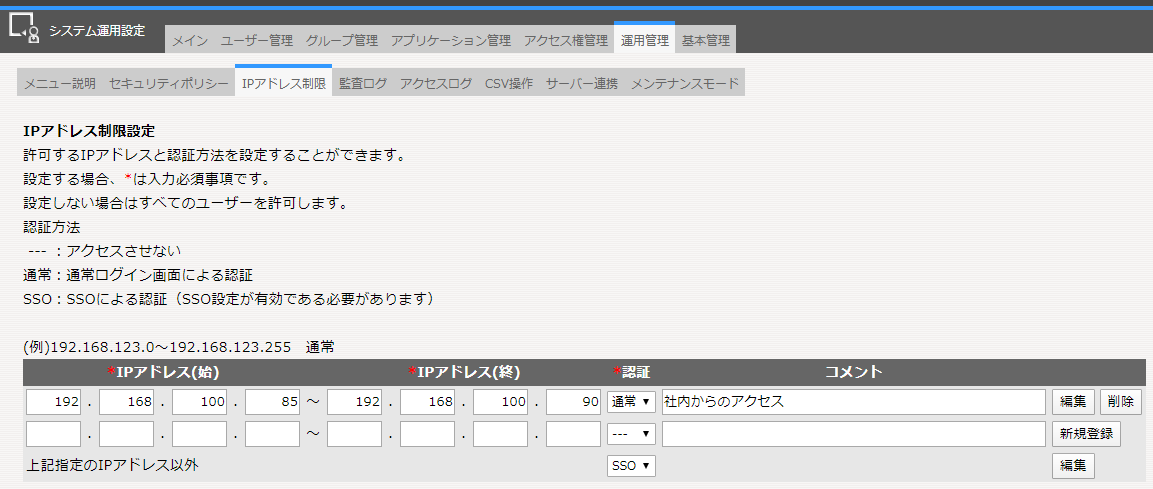Viewport: 1153px width, 489px height.
Task: Open the セキュリティポリシー submenu
Action: pos(169,84)
